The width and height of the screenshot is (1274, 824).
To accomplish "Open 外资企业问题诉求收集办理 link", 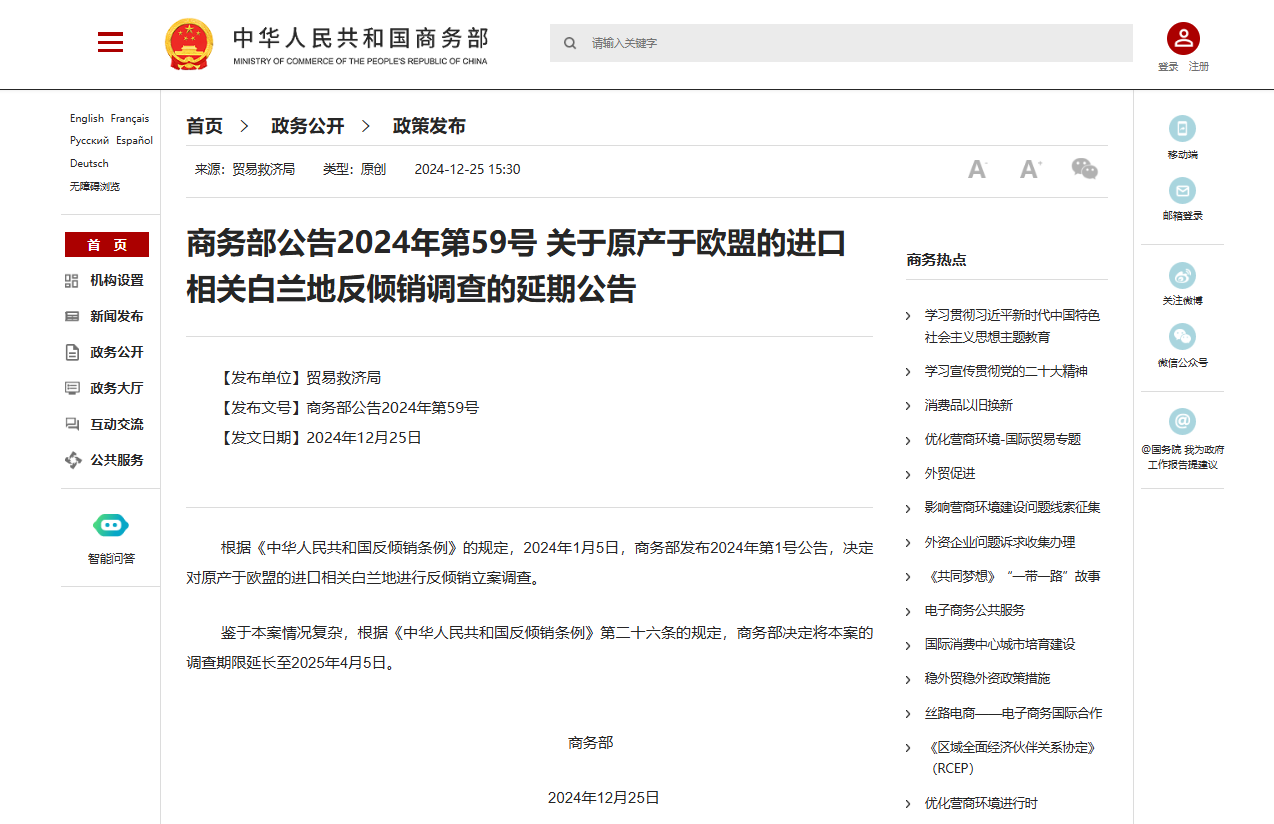I will 1000,542.
